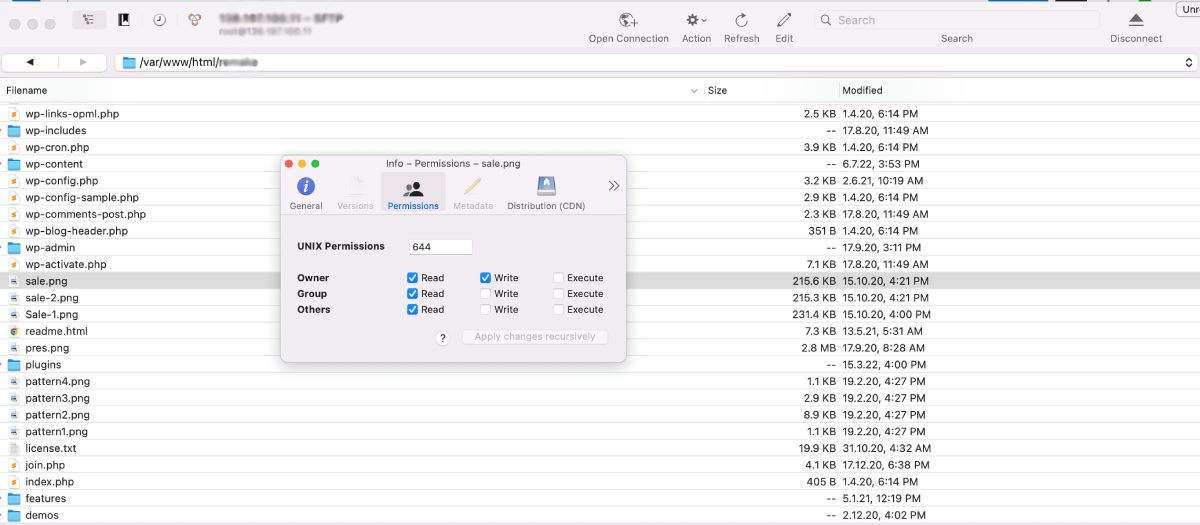Open the History clock view
Viewport: 1200px width, 525px height.
point(160,20)
